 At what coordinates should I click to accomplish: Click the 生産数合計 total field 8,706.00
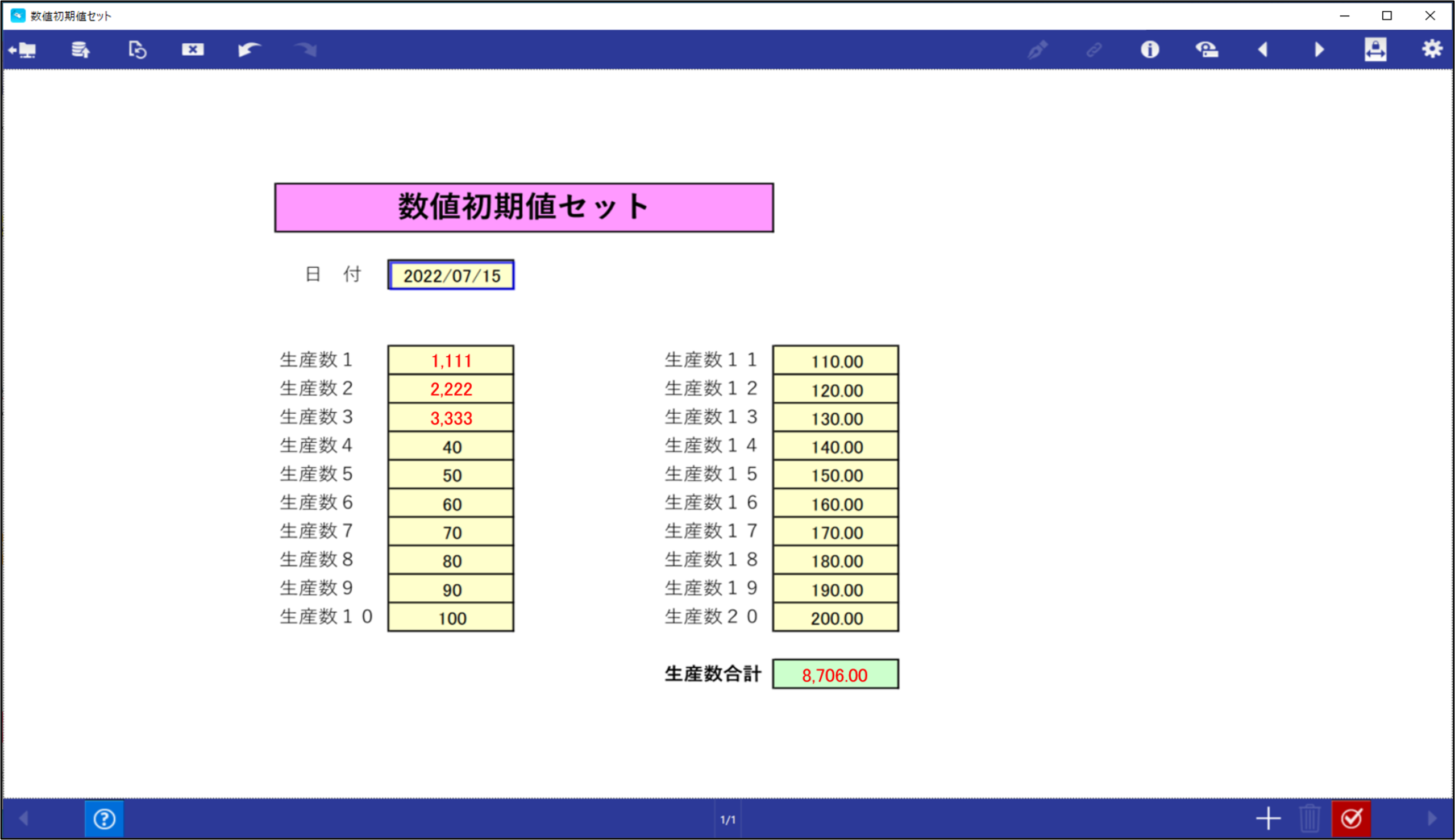(836, 675)
